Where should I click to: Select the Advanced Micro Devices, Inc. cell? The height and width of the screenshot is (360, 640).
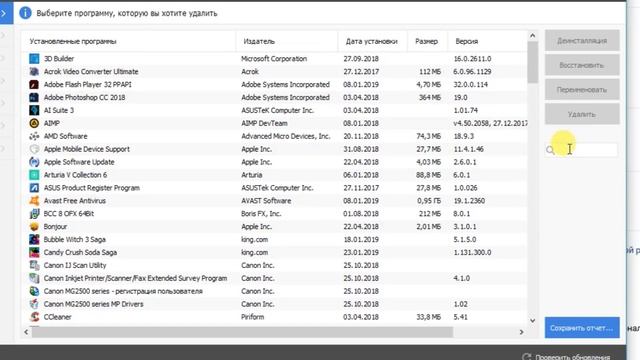pyautogui.click(x=285, y=136)
